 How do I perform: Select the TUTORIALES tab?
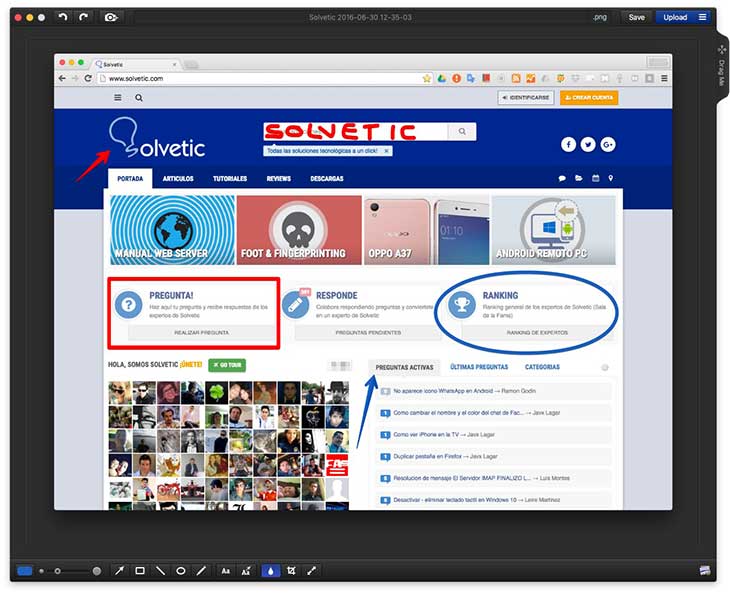coord(230,179)
